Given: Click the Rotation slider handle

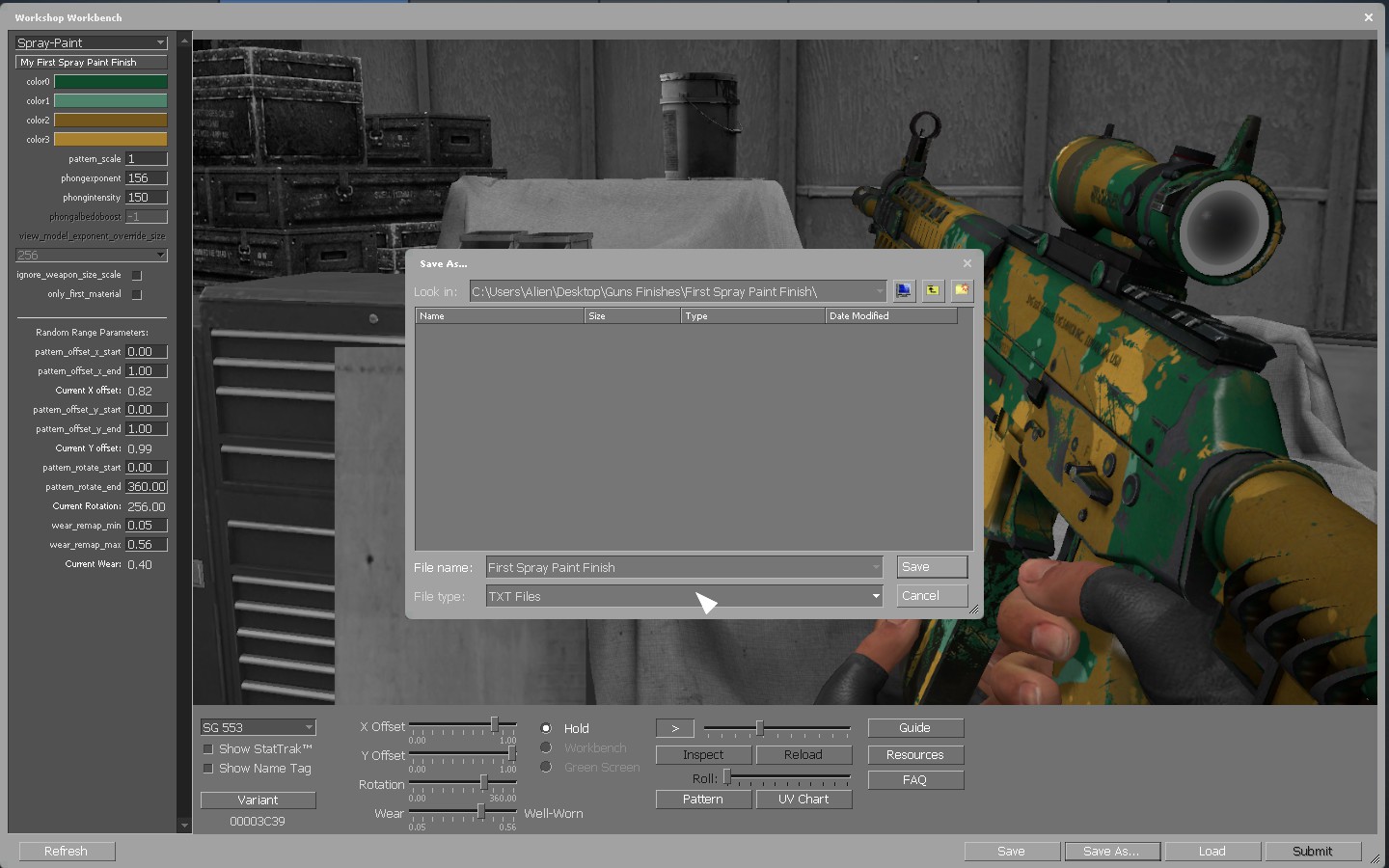Looking at the screenshot, I should (484, 782).
